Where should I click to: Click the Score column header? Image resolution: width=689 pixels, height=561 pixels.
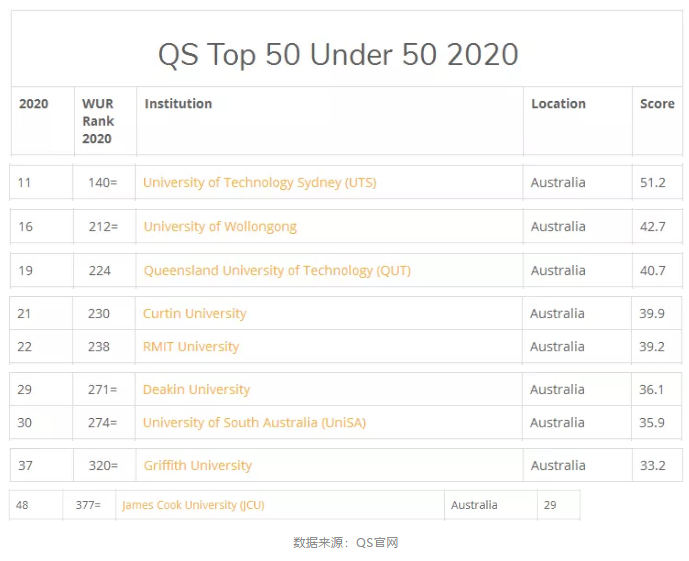[657, 104]
